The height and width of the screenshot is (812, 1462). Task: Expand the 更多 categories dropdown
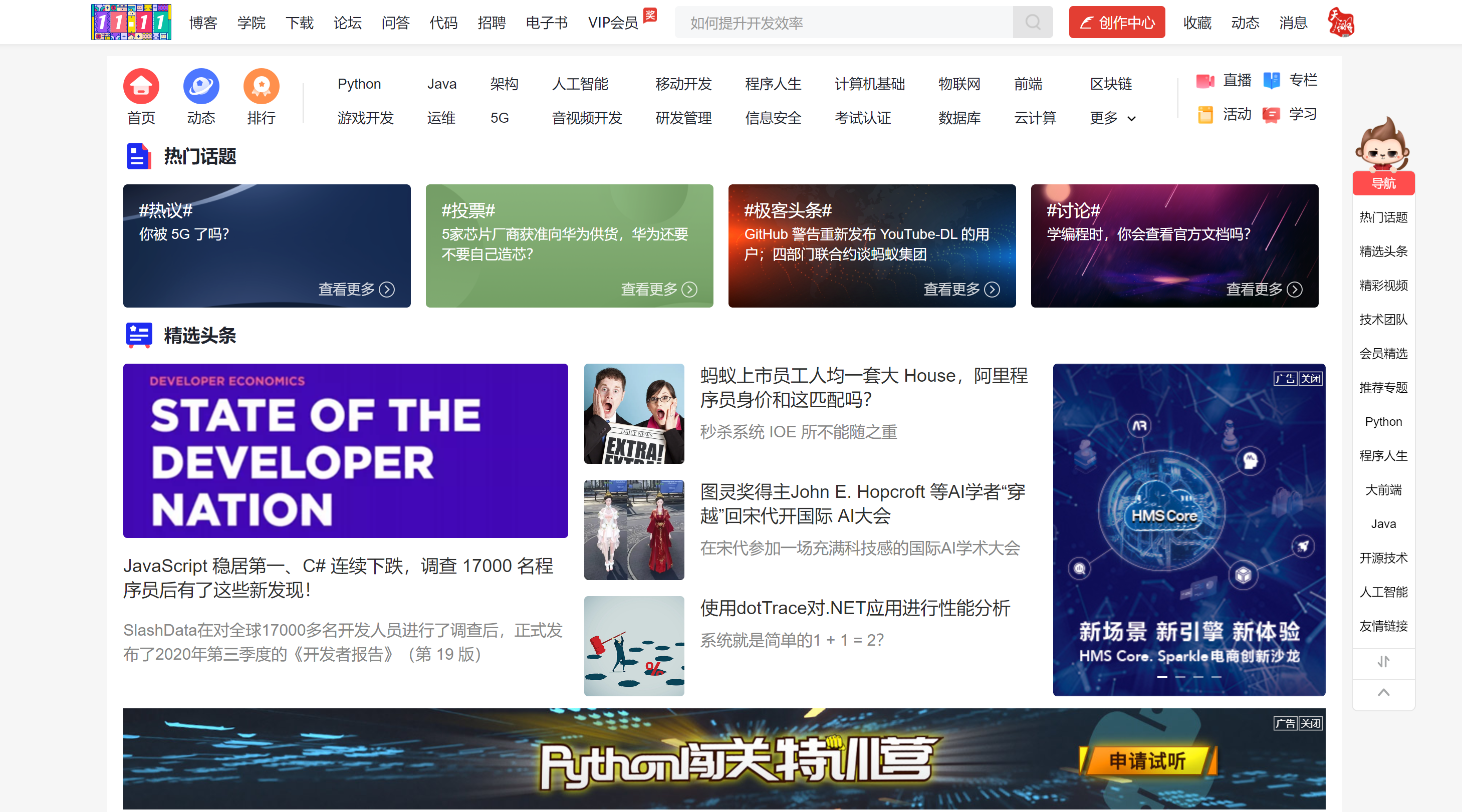click(x=1112, y=118)
